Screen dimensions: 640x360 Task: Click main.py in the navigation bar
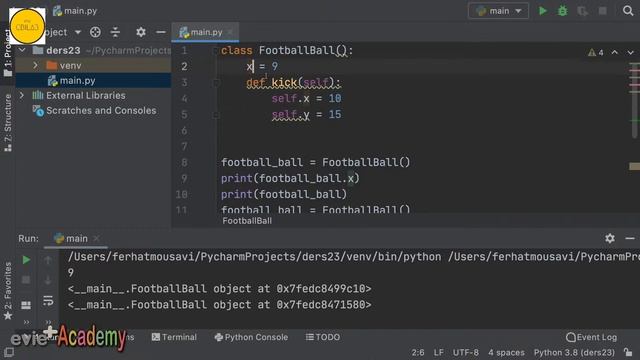click(x=75, y=11)
